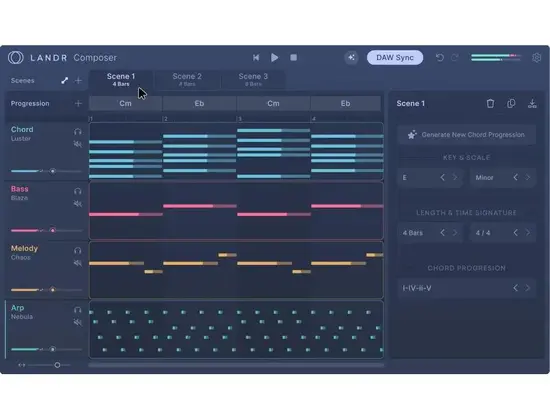550x420 pixels.
Task: Skip back to start of playback
Action: click(256, 58)
